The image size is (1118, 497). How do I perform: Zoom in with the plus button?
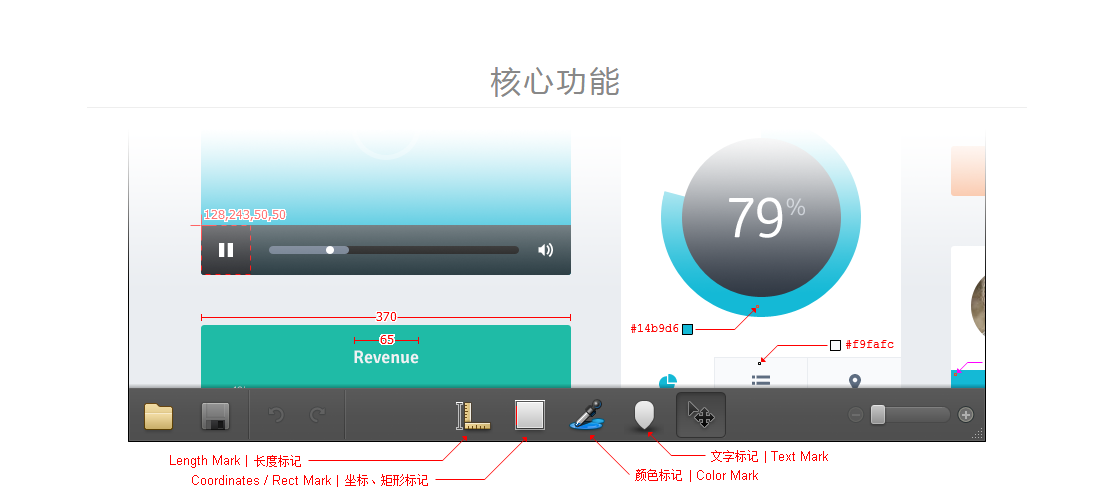coord(965,414)
